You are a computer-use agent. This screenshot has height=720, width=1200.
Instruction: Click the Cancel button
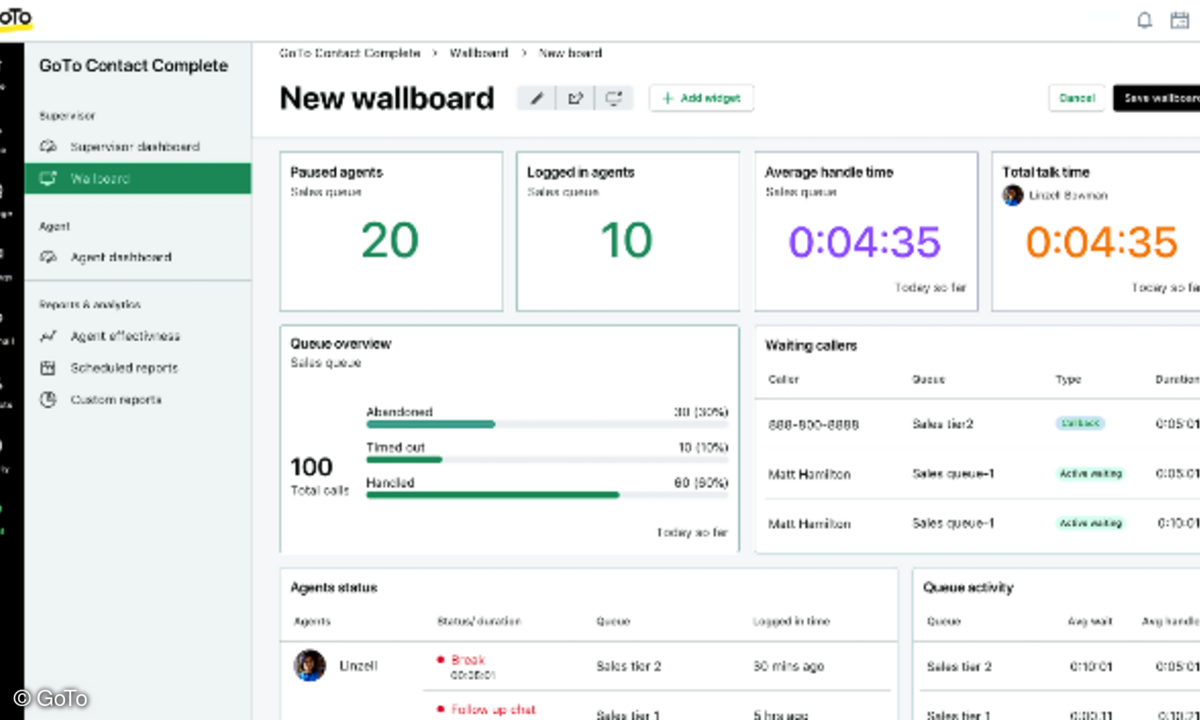click(1077, 98)
